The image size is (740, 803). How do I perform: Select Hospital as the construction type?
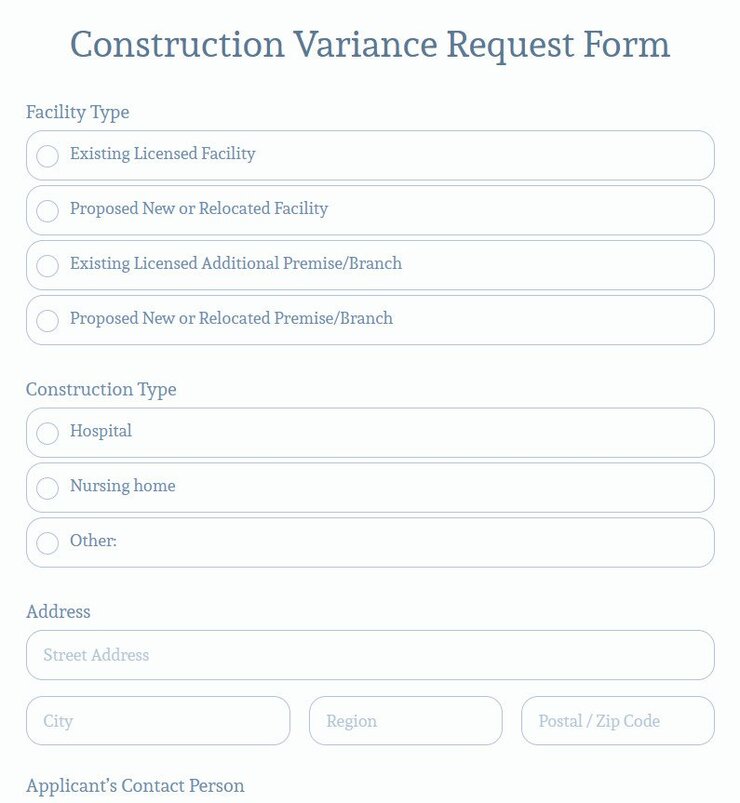pyautogui.click(x=47, y=433)
